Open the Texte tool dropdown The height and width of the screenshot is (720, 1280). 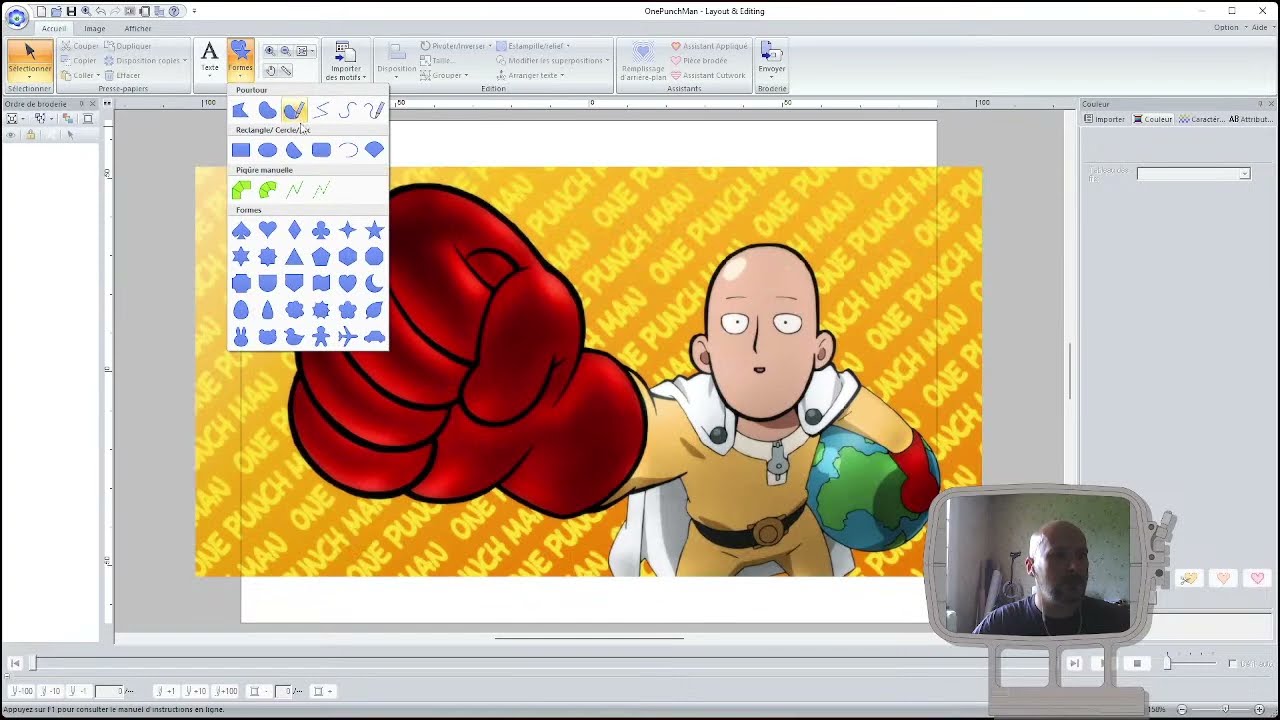209,59
